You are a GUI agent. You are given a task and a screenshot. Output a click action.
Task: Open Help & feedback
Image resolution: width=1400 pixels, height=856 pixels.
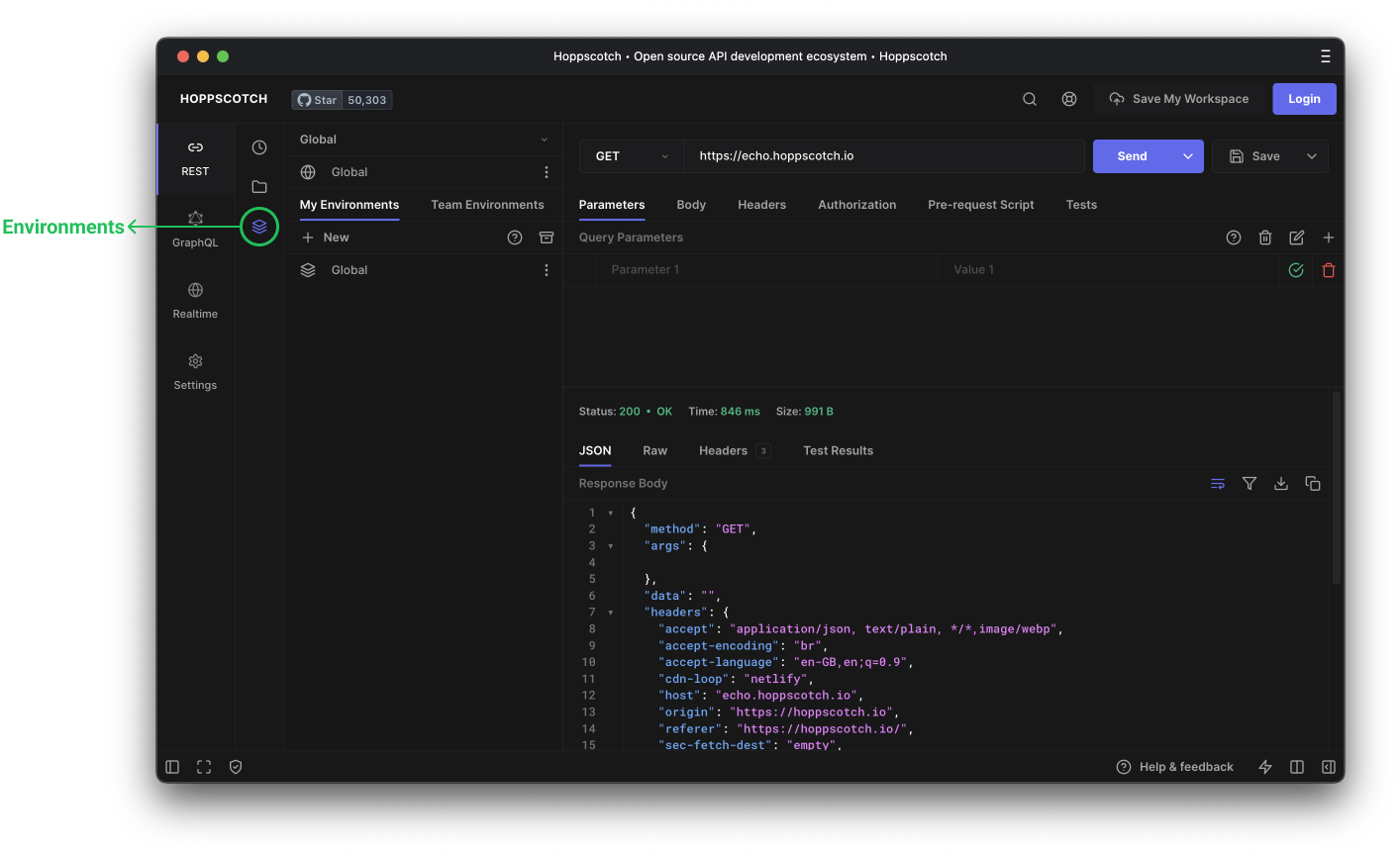[x=1175, y=767]
